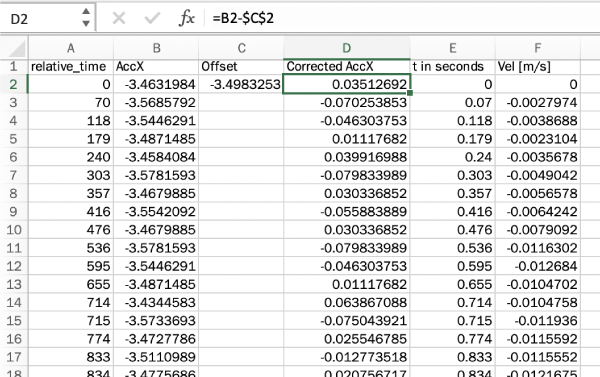Click the confirm checkmark formula icon
The image size is (600, 377).
[x=152, y=18]
